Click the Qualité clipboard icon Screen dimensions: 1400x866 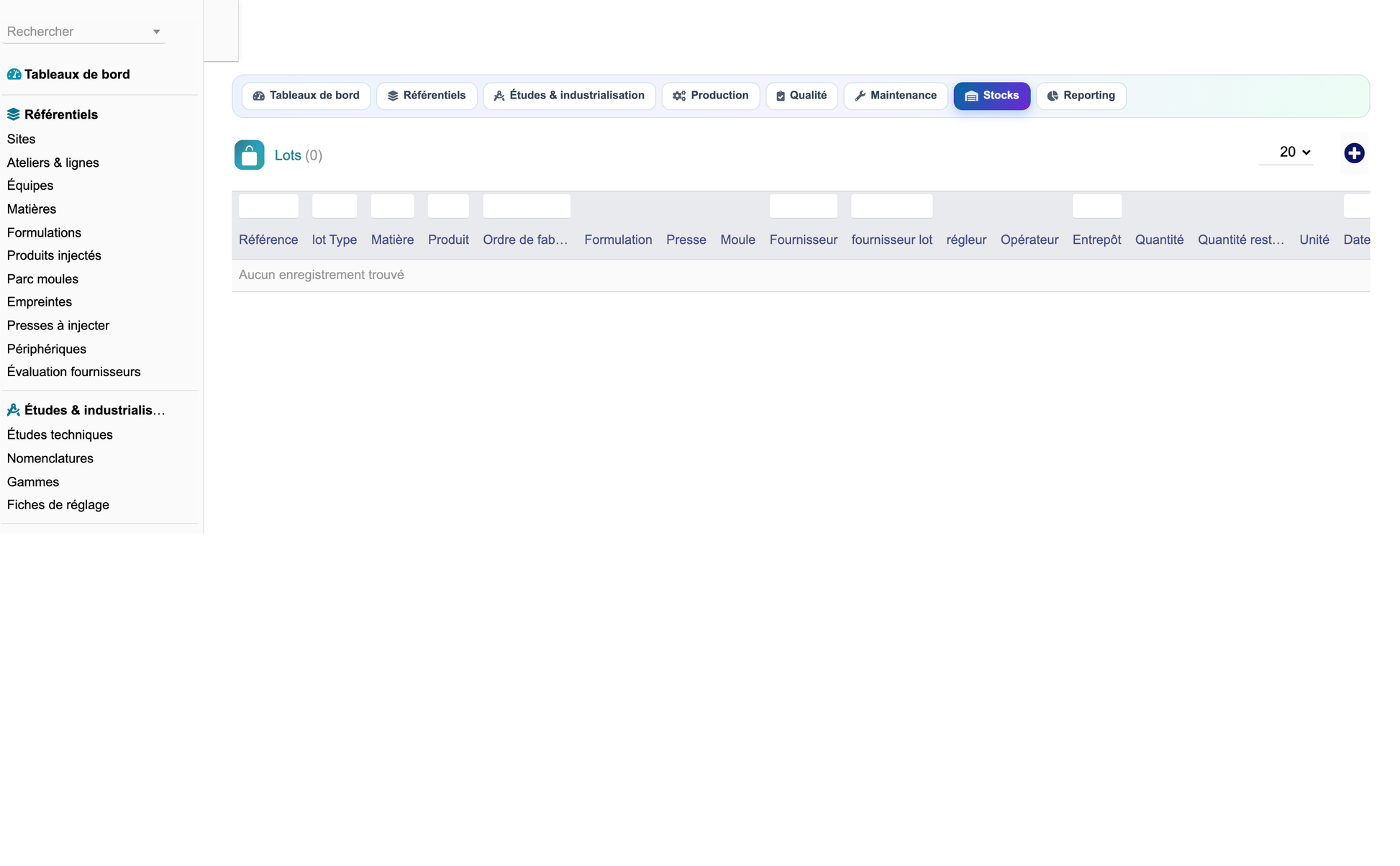(781, 96)
